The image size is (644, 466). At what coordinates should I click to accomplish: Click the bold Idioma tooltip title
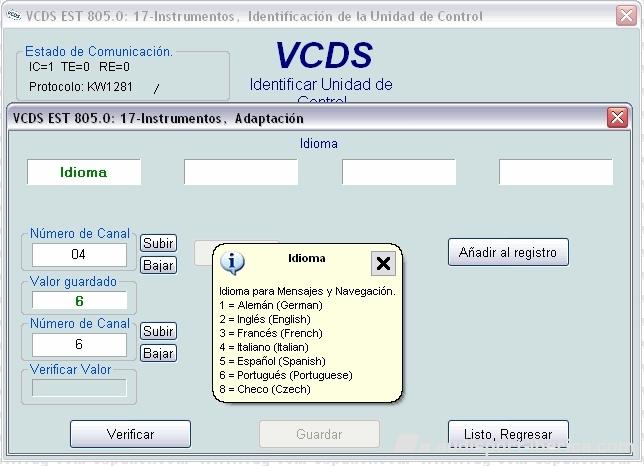click(307, 258)
